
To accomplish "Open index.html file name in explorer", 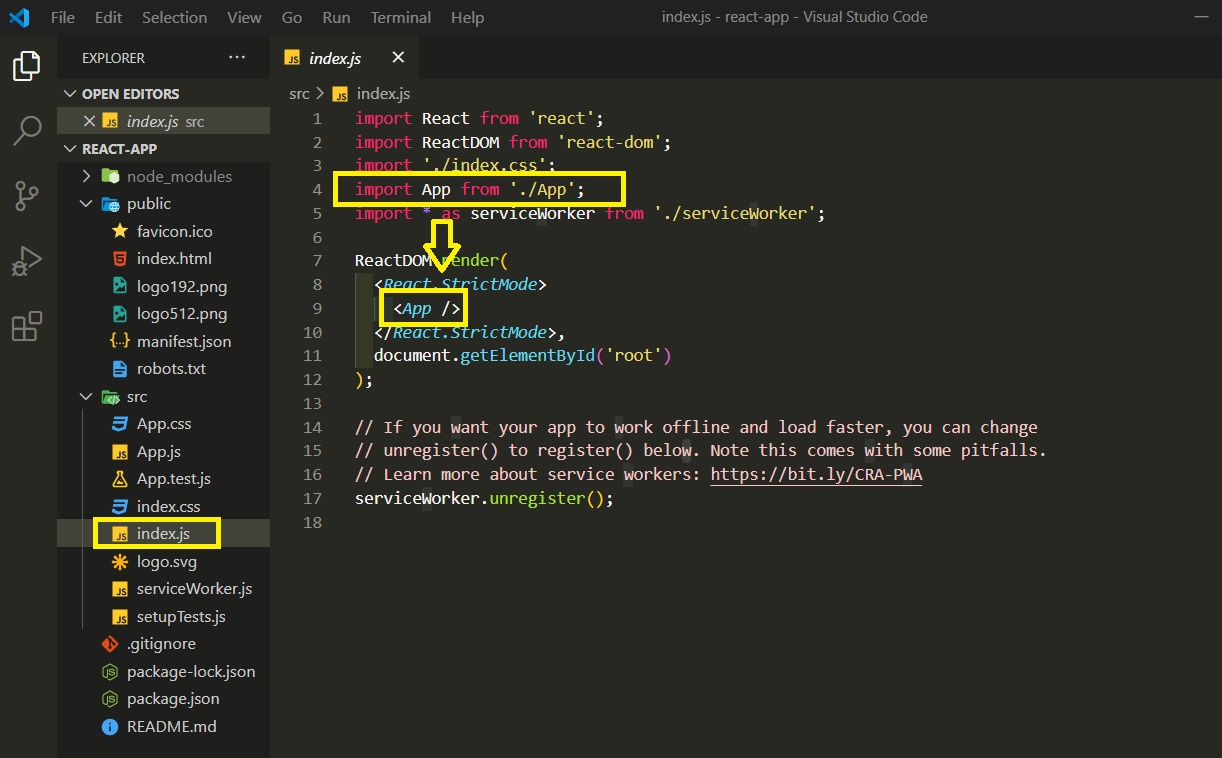I will (174, 258).
